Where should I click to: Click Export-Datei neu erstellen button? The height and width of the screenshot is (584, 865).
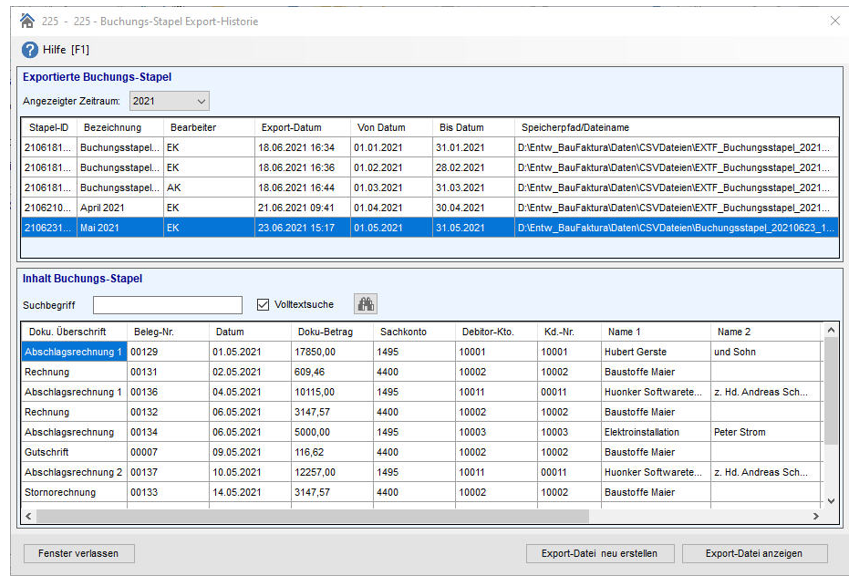pos(600,553)
